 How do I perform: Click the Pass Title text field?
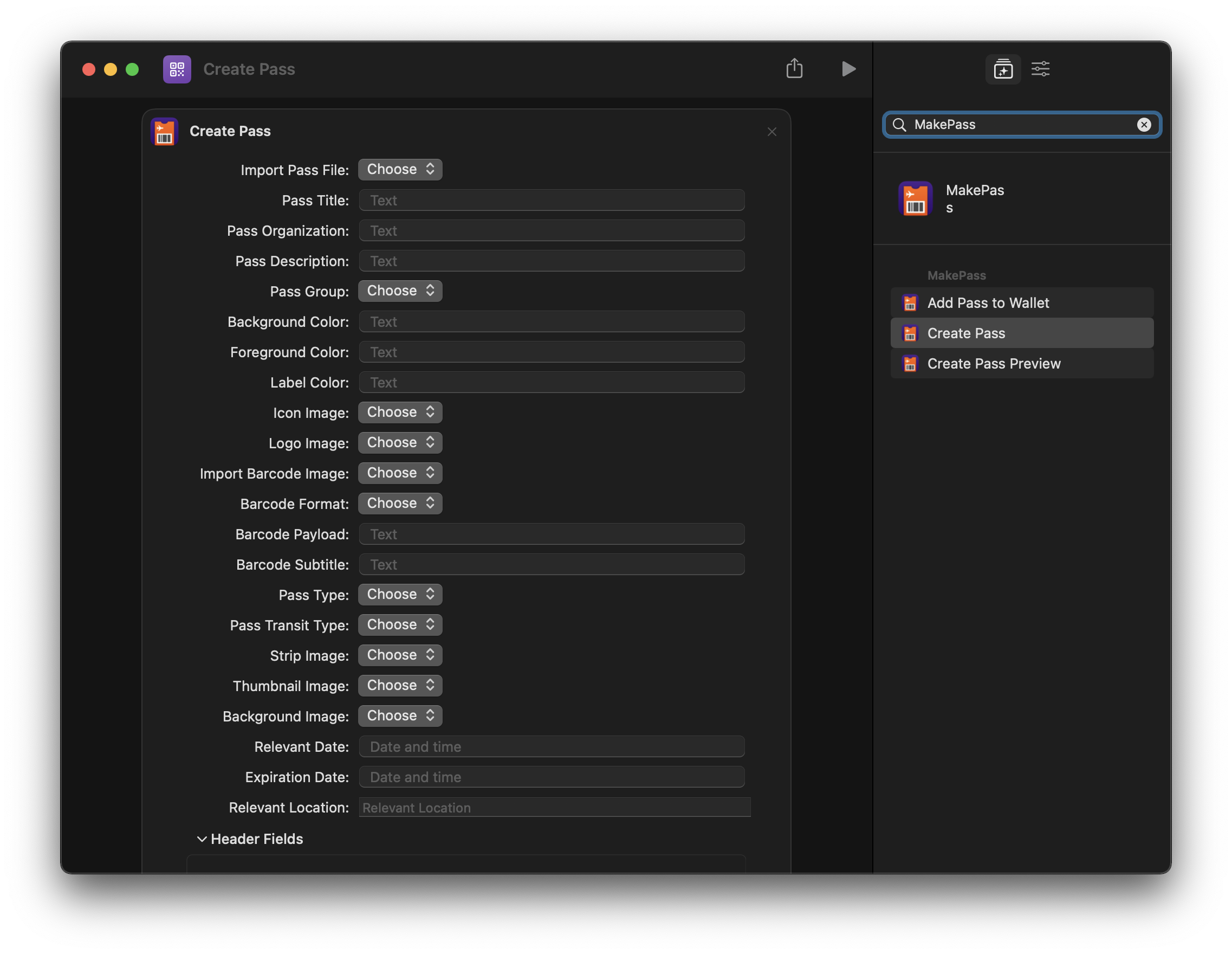[x=552, y=200]
